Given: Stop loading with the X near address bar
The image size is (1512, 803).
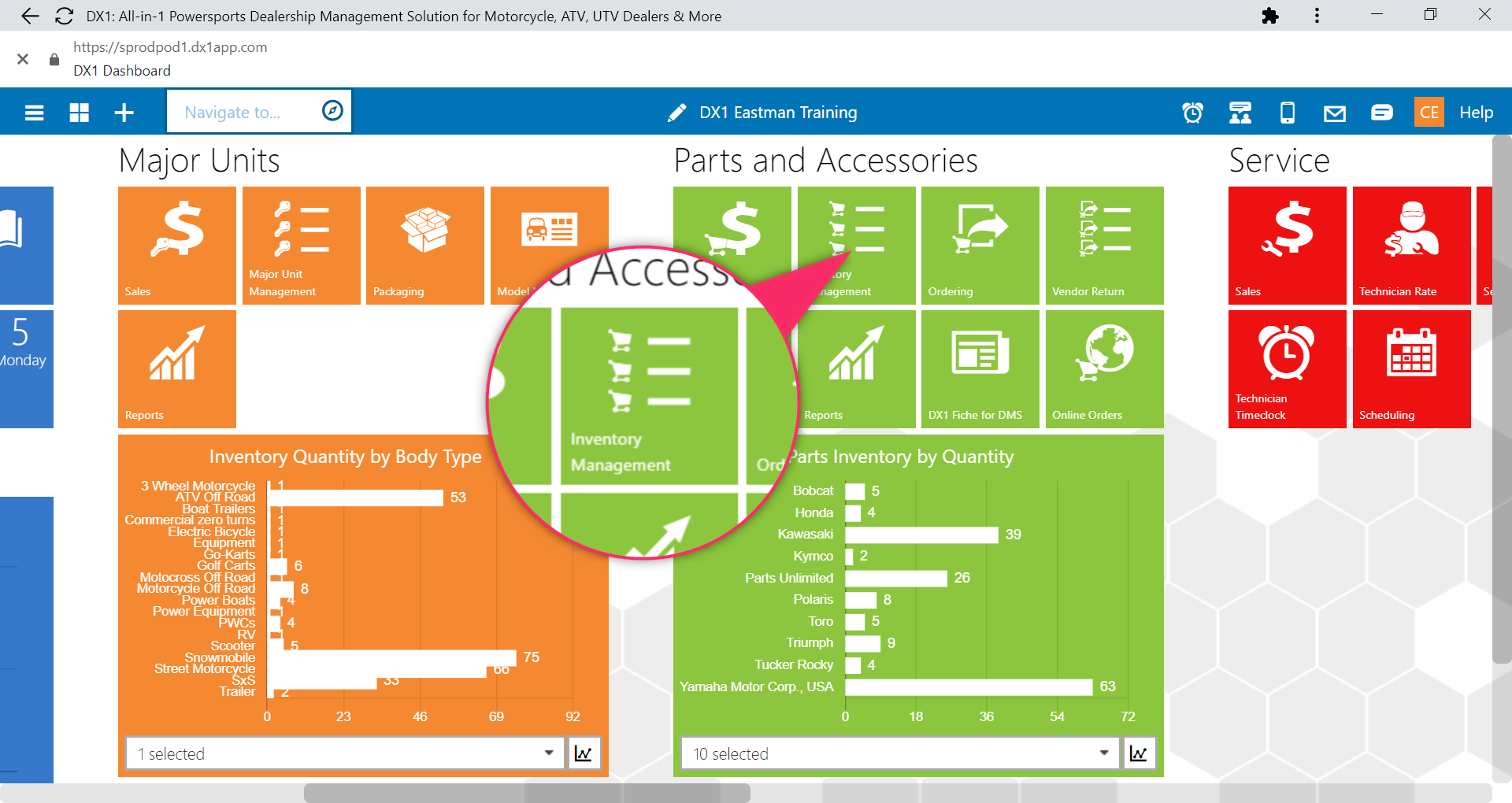Looking at the screenshot, I should pyautogui.click(x=23, y=59).
